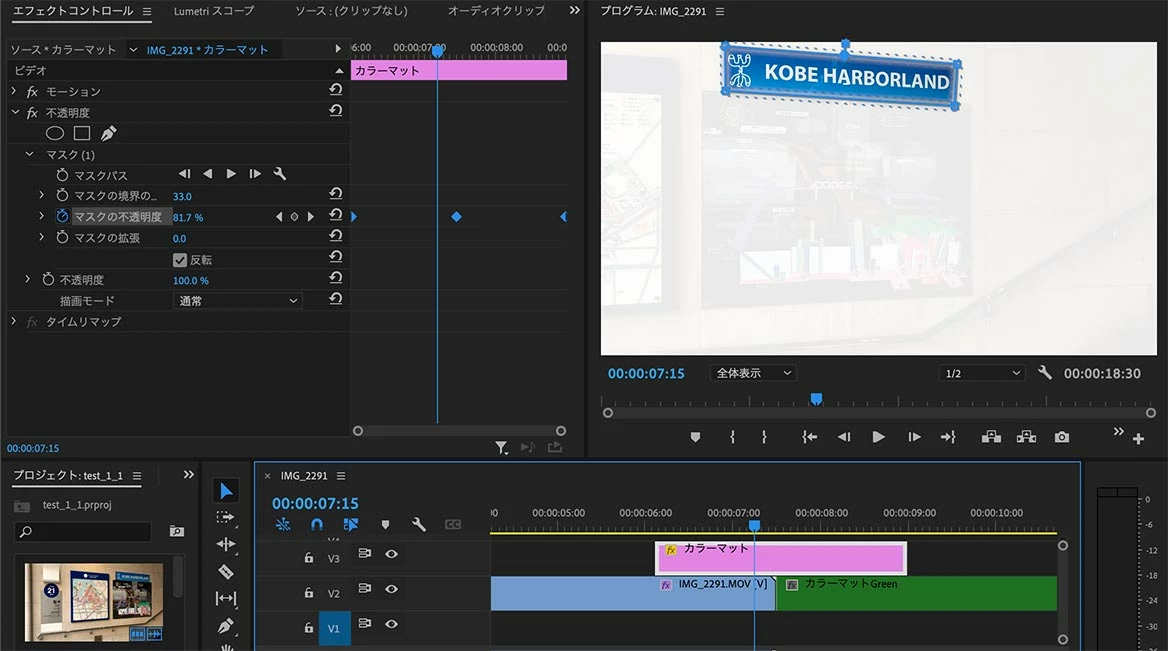The height and width of the screenshot is (651, 1168).
Task: Collapse the 不透明度 effect
Action: (x=15, y=112)
